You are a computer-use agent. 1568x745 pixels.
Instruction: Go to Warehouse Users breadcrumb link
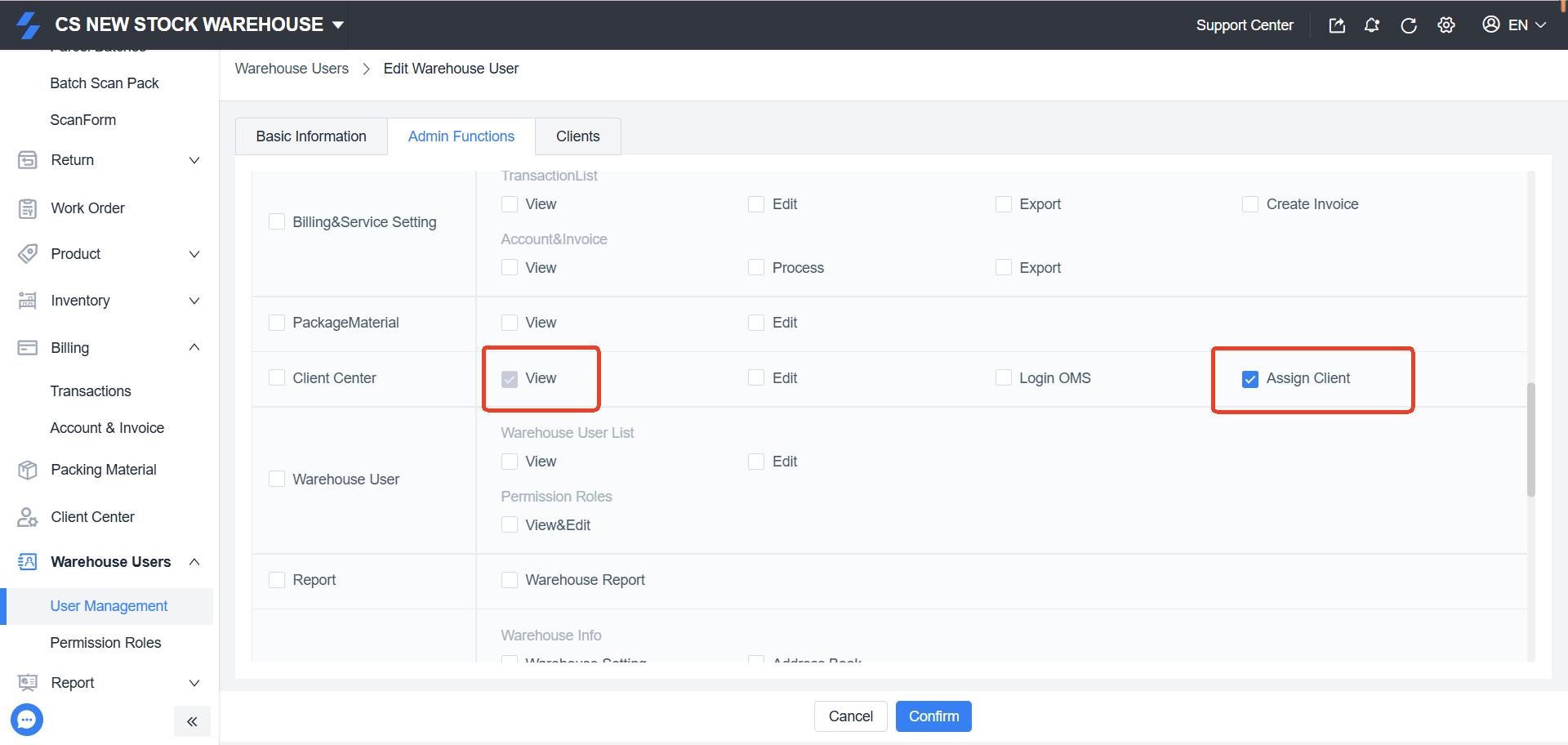[x=292, y=69]
